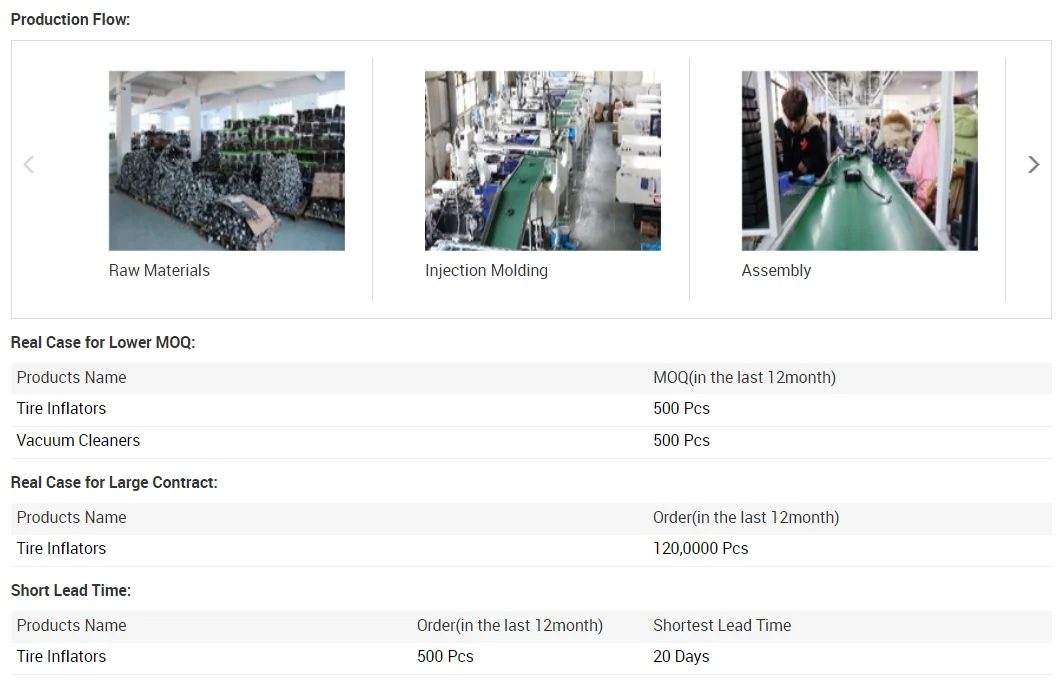Click 'Real Case for Large Contract:' heading
This screenshot has width=1062, height=682.
coord(114,482)
